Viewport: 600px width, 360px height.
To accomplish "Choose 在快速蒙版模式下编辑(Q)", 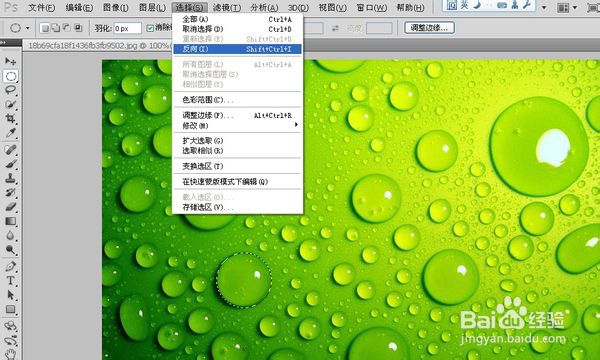I will [237, 182].
